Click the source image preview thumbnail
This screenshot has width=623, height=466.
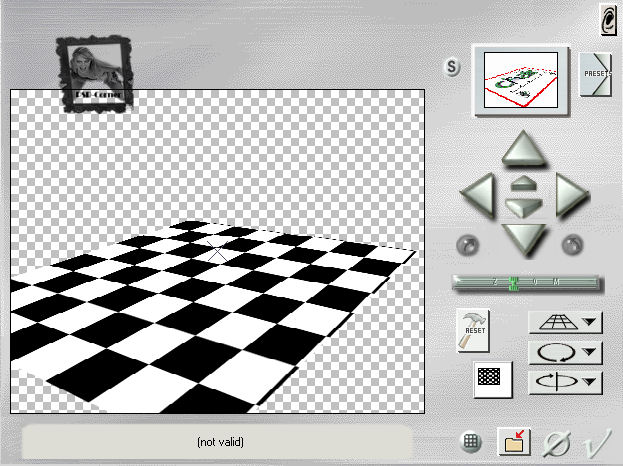[x=520, y=80]
